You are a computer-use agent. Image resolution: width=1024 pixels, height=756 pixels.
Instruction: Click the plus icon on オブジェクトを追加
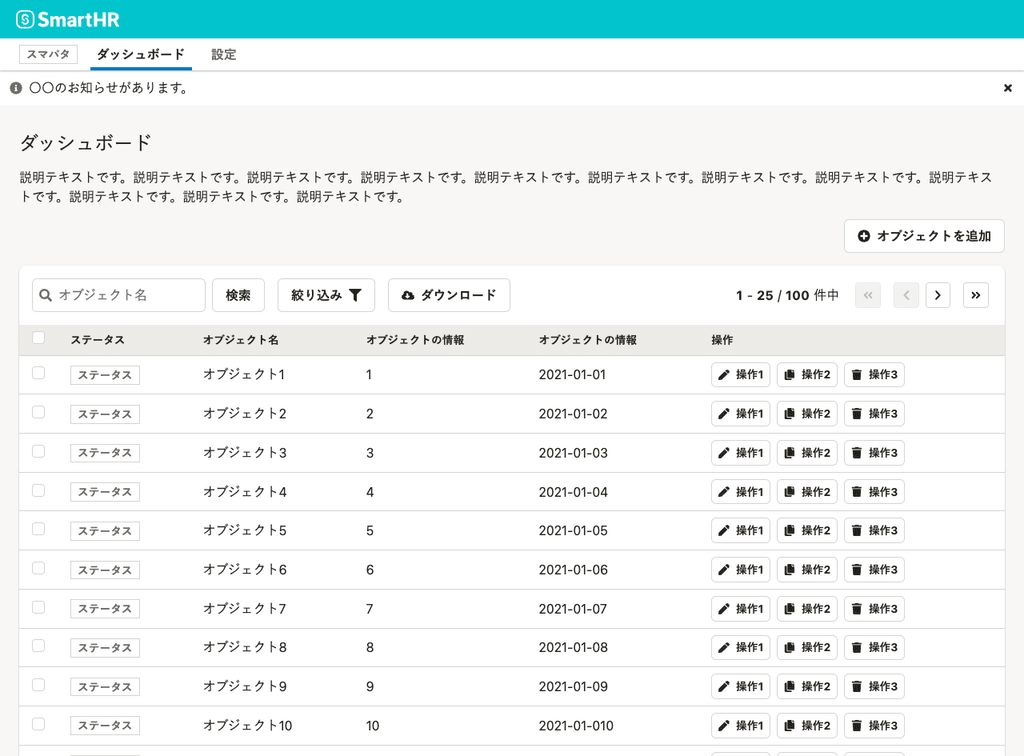866,236
